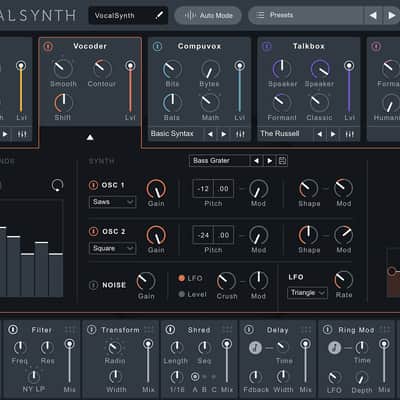The height and width of the screenshot is (400, 400).
Task: Click the Crush knob in noise section
Action: click(226, 281)
